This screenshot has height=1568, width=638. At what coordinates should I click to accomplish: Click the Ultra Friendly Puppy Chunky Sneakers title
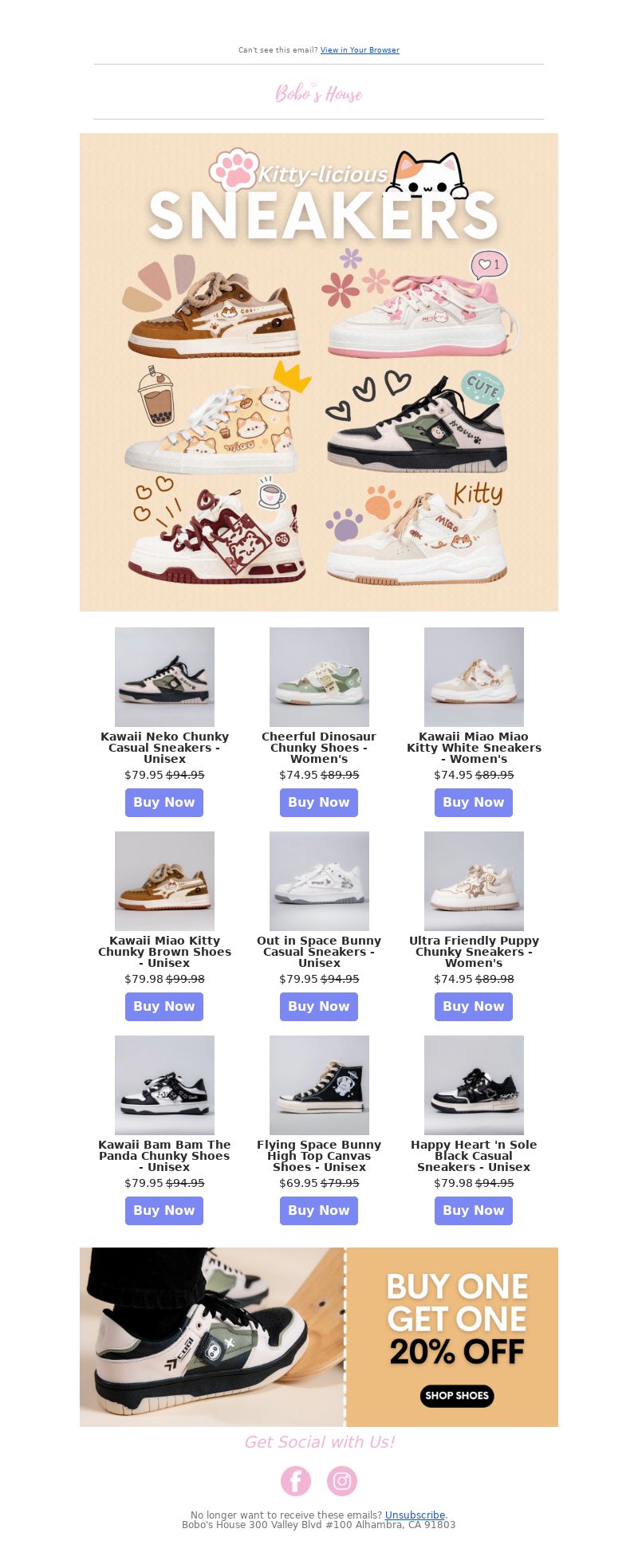(x=474, y=952)
